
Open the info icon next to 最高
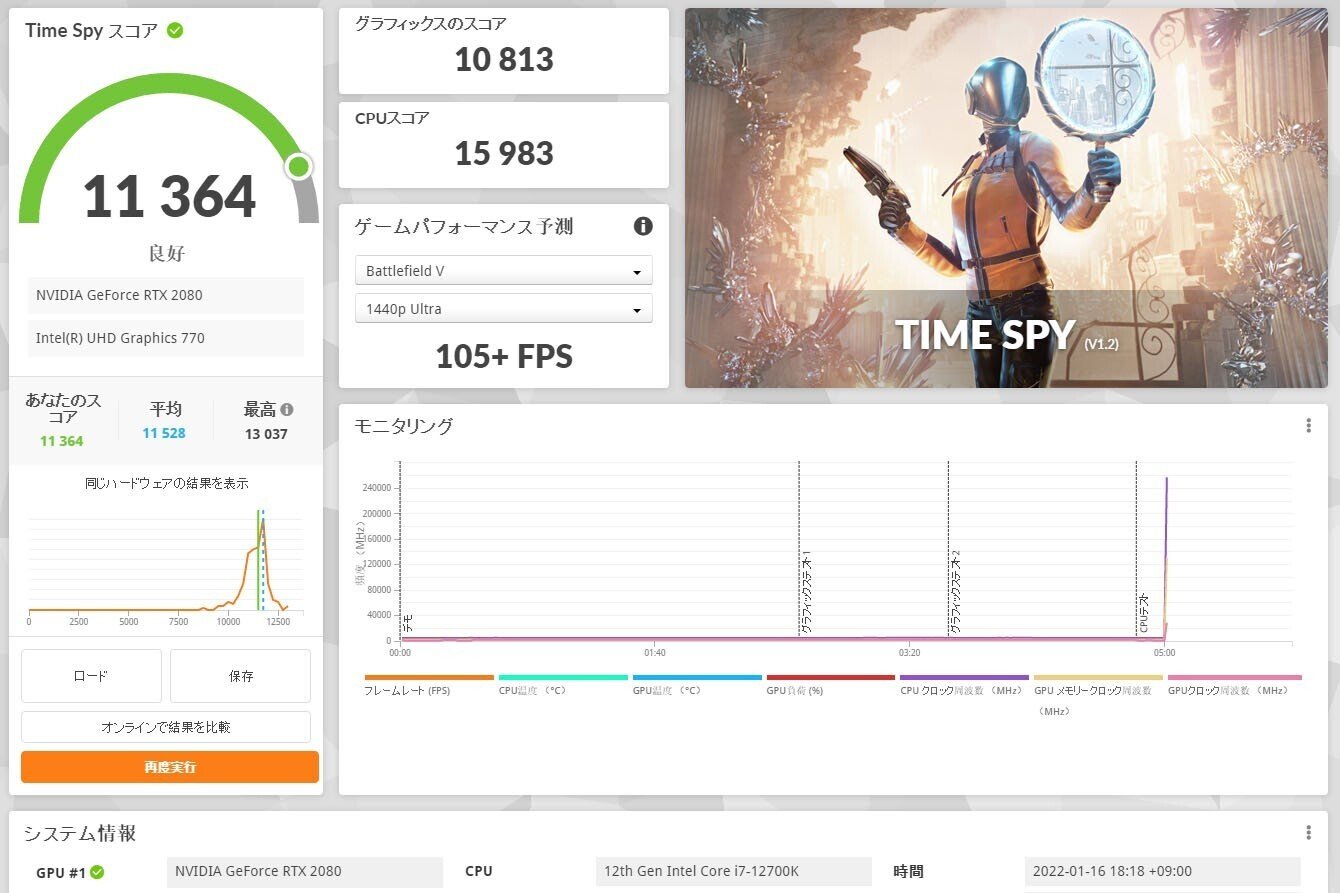[x=288, y=408]
